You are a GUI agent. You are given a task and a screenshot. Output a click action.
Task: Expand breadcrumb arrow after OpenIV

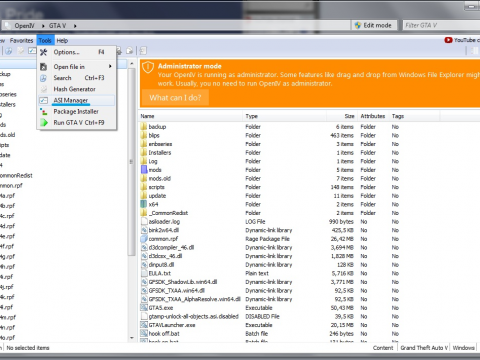point(43,26)
